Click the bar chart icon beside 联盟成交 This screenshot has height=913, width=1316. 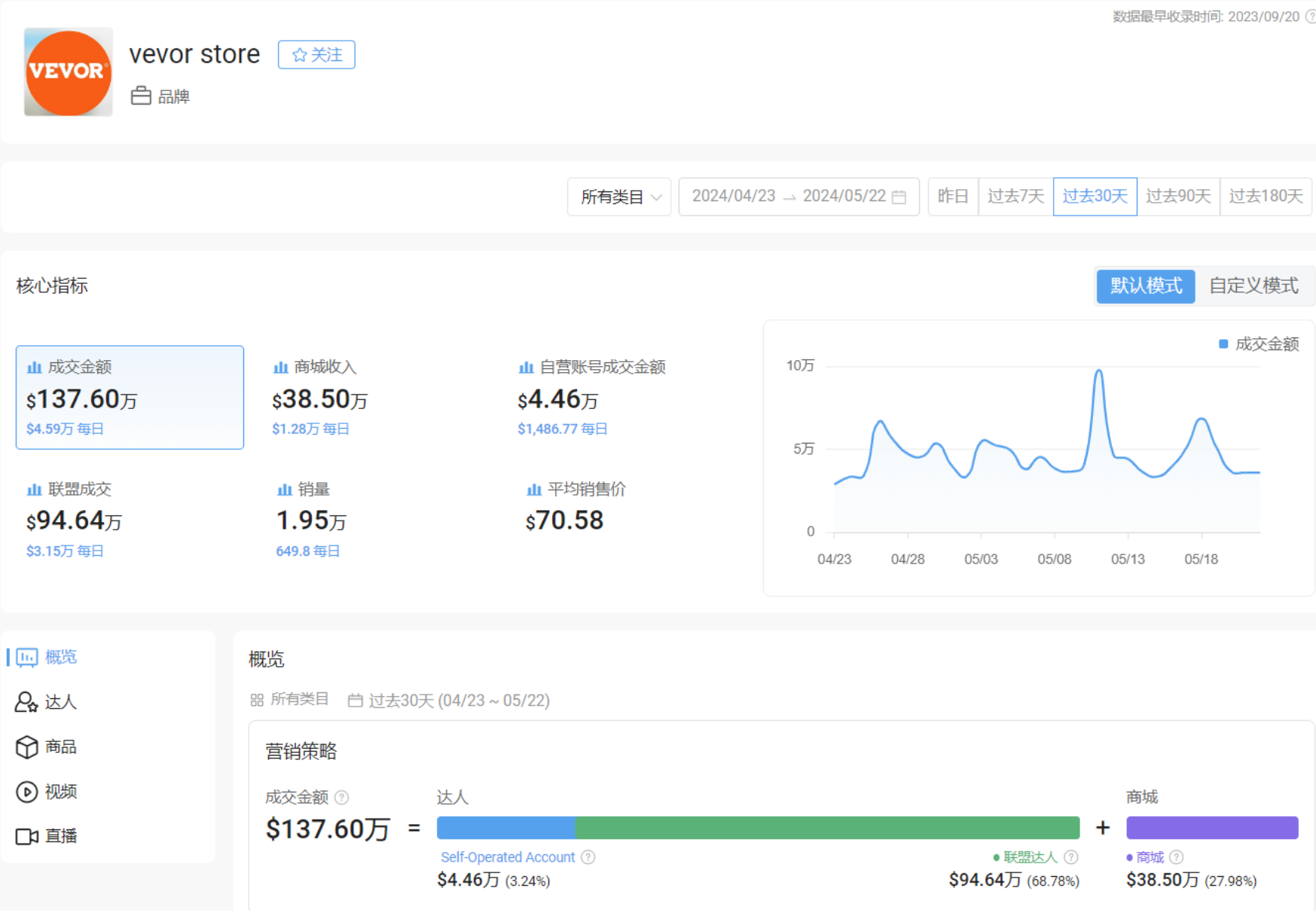[34, 490]
